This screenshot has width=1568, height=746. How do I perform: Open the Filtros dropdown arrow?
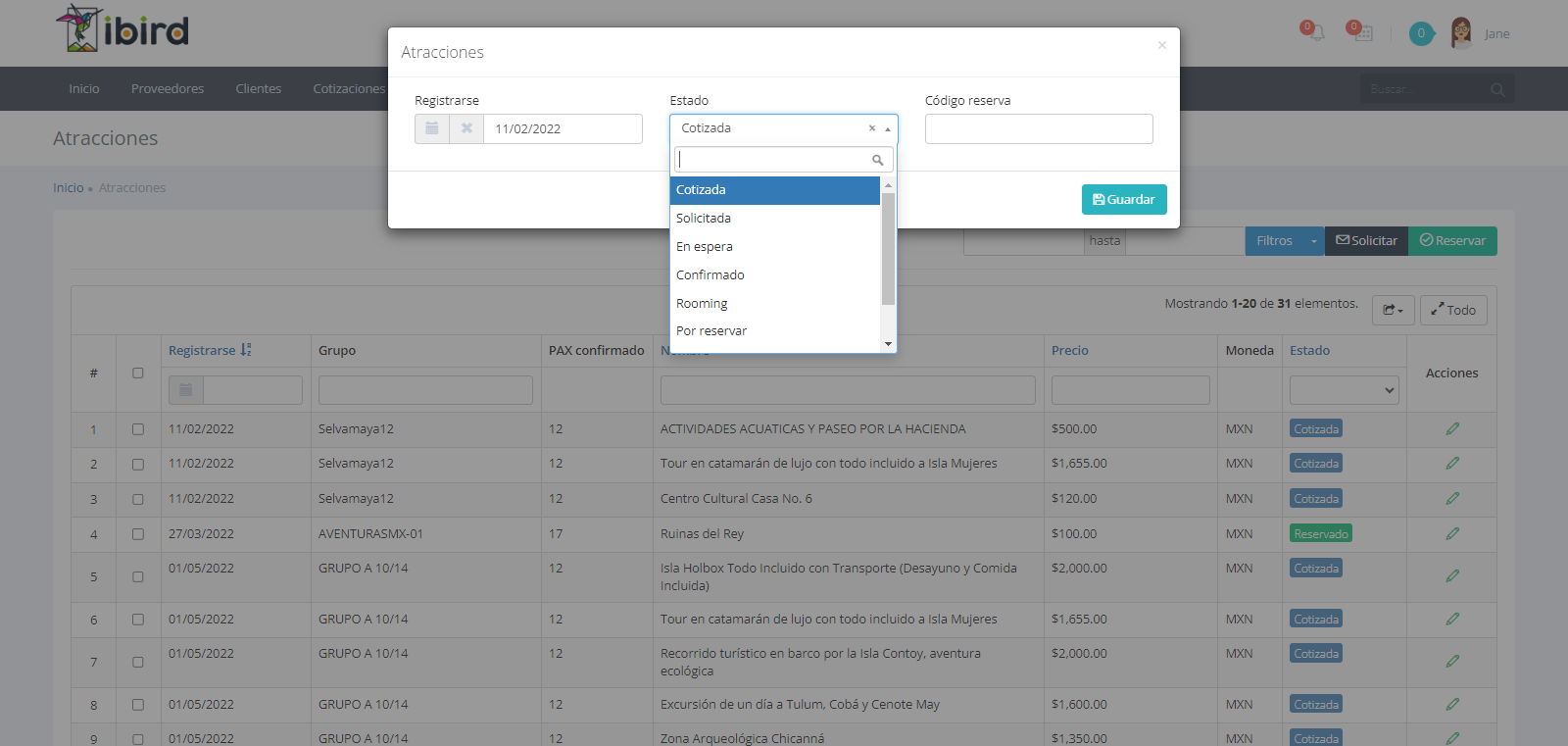pos(1314,241)
